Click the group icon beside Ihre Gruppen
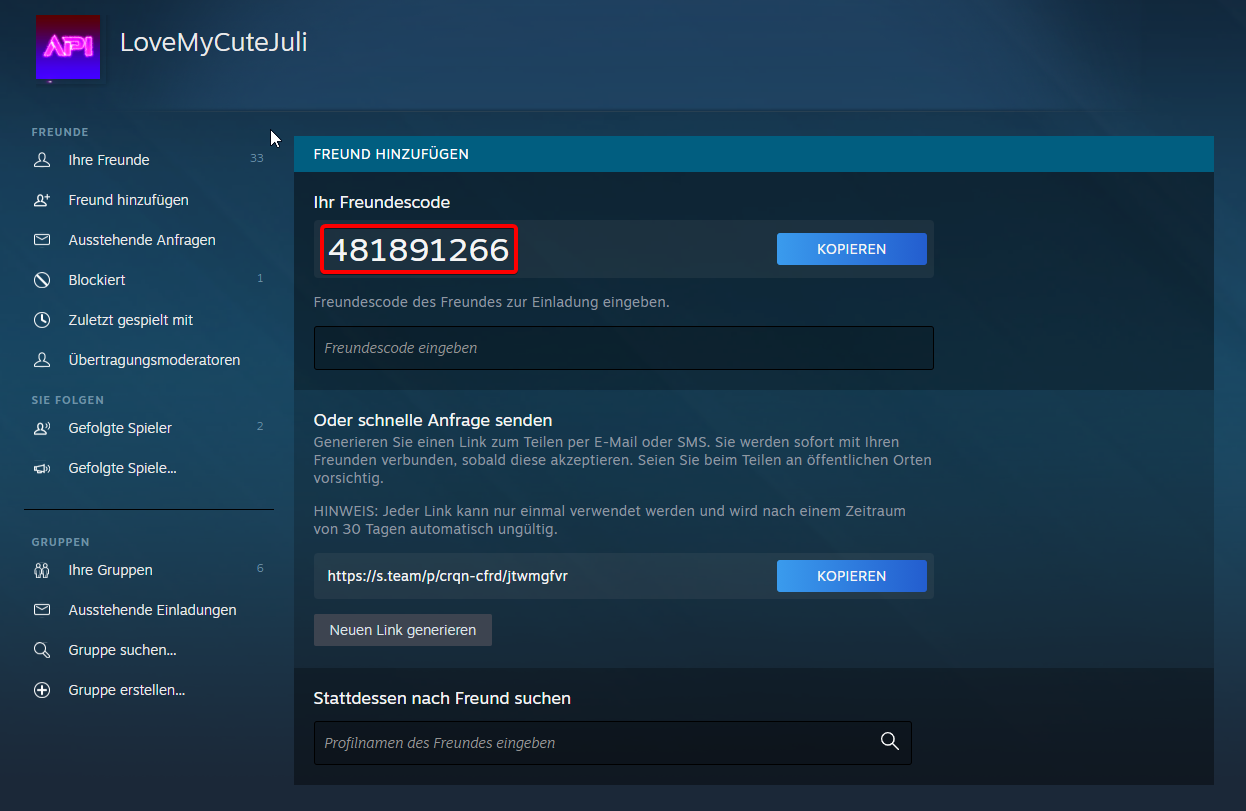1246x811 pixels. pos(42,570)
